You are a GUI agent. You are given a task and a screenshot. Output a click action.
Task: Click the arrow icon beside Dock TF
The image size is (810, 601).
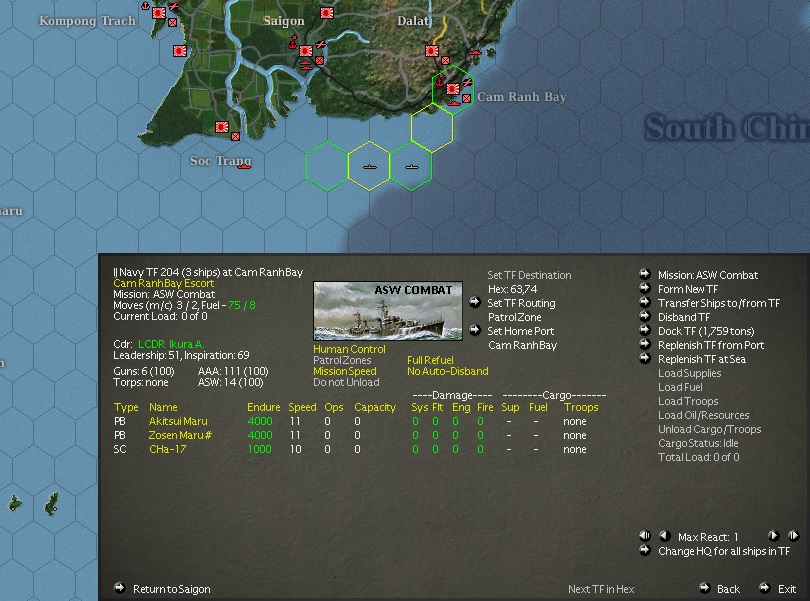(x=645, y=330)
